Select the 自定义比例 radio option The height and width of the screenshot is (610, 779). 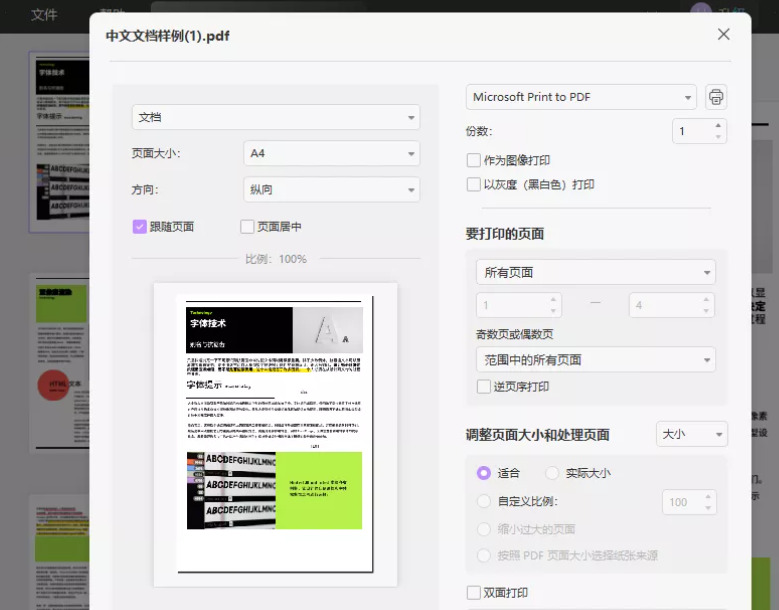[484, 501]
